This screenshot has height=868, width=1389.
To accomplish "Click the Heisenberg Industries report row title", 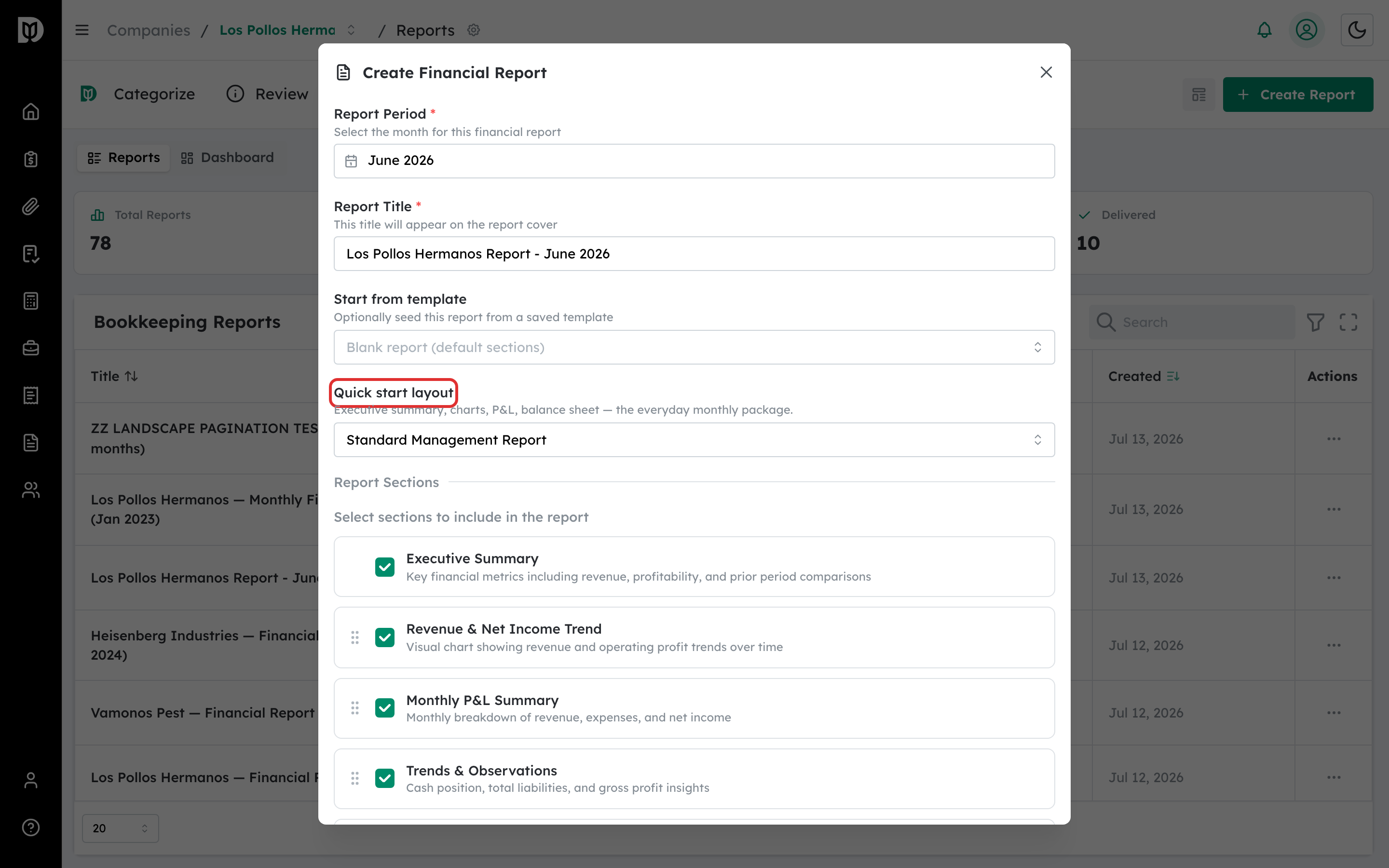I will [x=204, y=645].
